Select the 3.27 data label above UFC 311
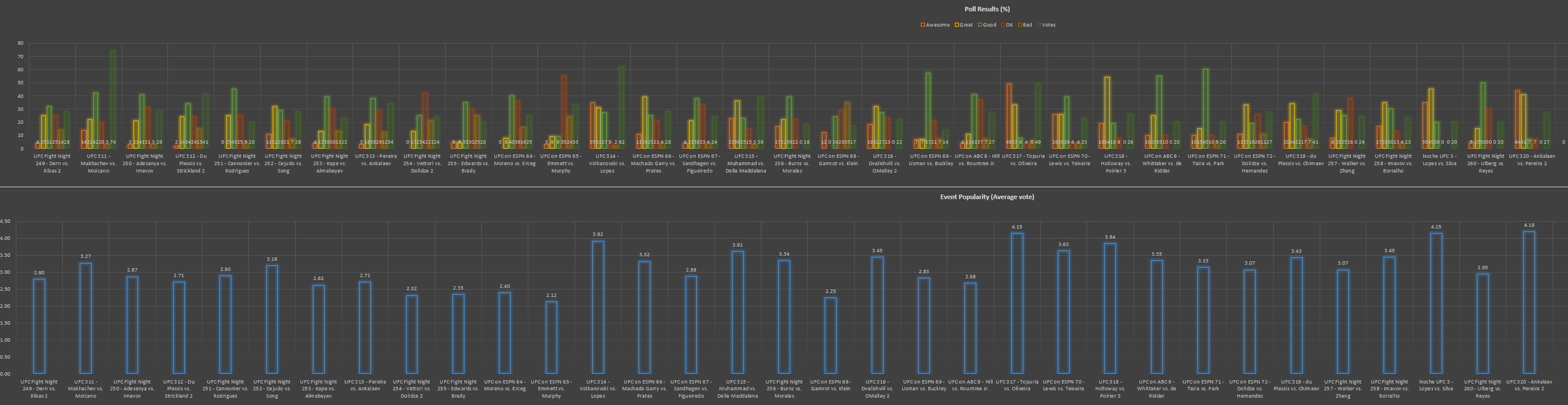Image resolution: width=1568 pixels, height=405 pixels. (85, 256)
